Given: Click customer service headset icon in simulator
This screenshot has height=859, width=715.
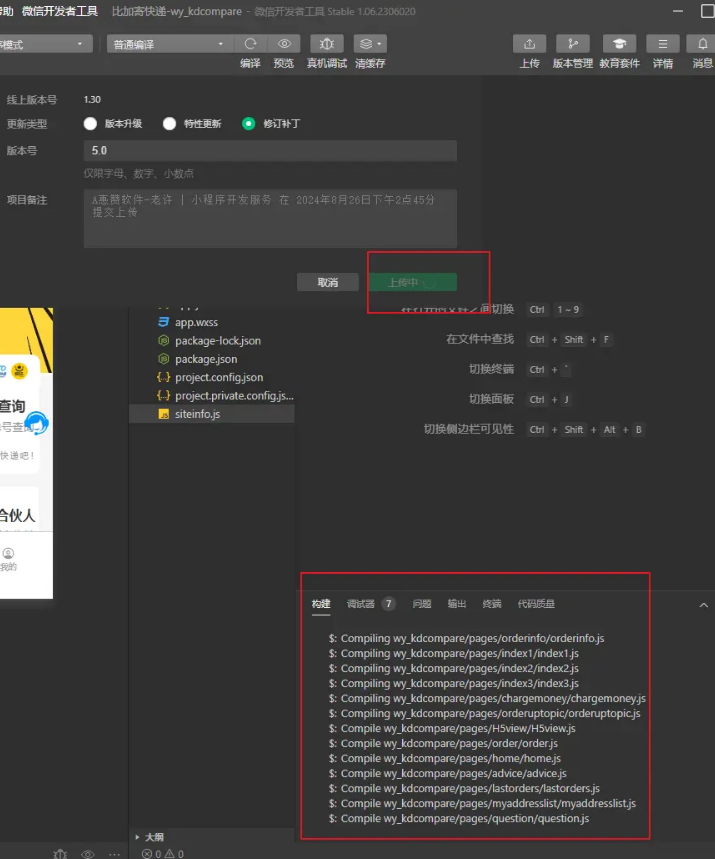Looking at the screenshot, I should [37, 423].
